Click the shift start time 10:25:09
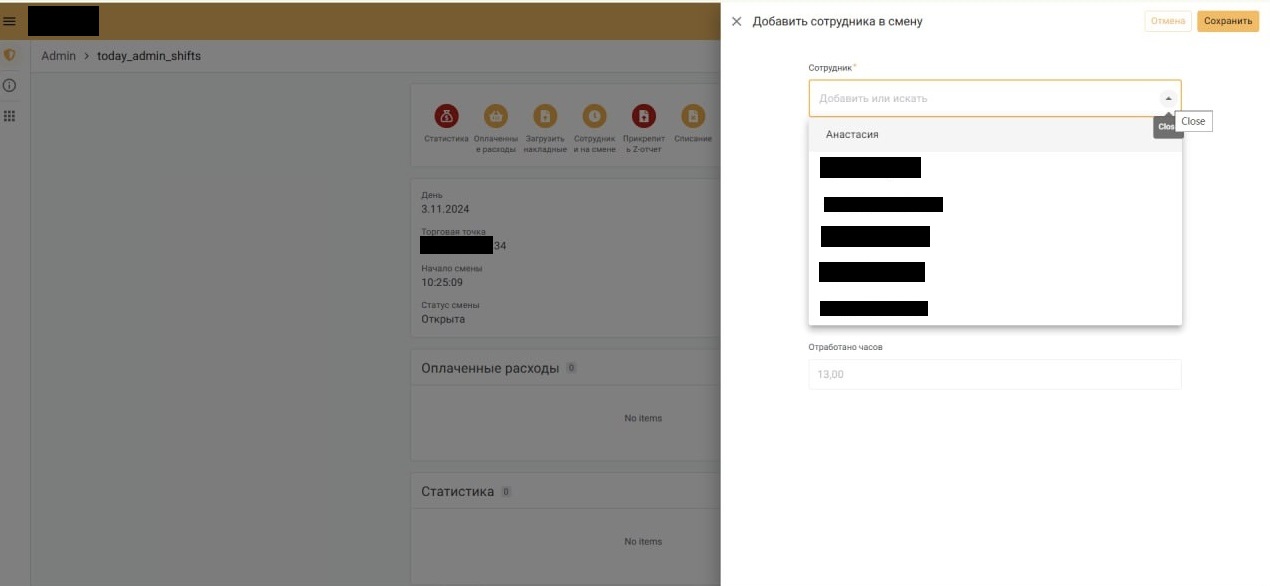The height and width of the screenshot is (586, 1270). coord(442,282)
